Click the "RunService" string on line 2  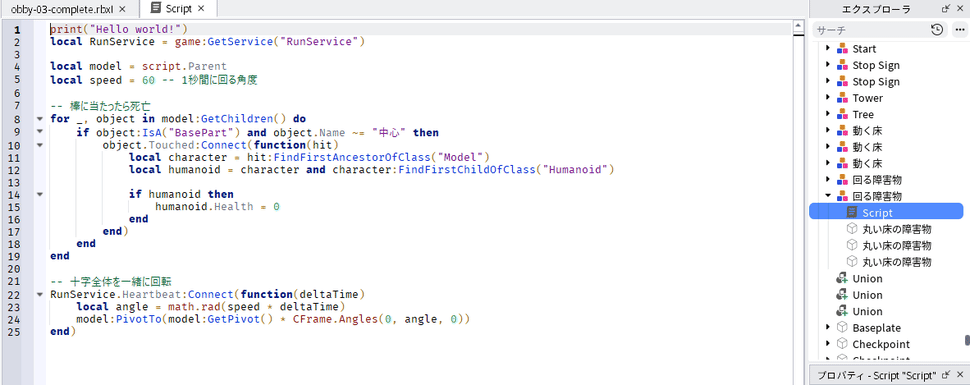(319, 41)
